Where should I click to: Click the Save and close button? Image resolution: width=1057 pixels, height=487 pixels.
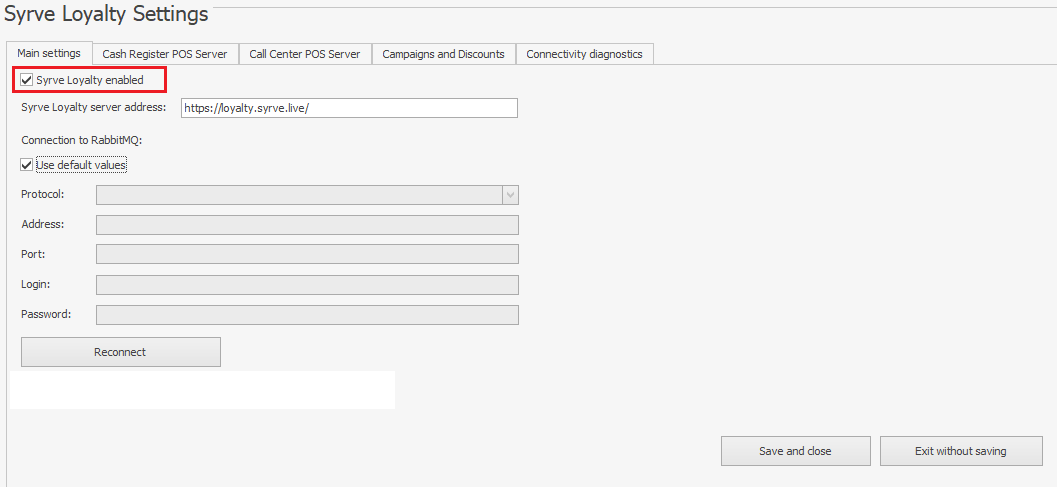point(795,451)
